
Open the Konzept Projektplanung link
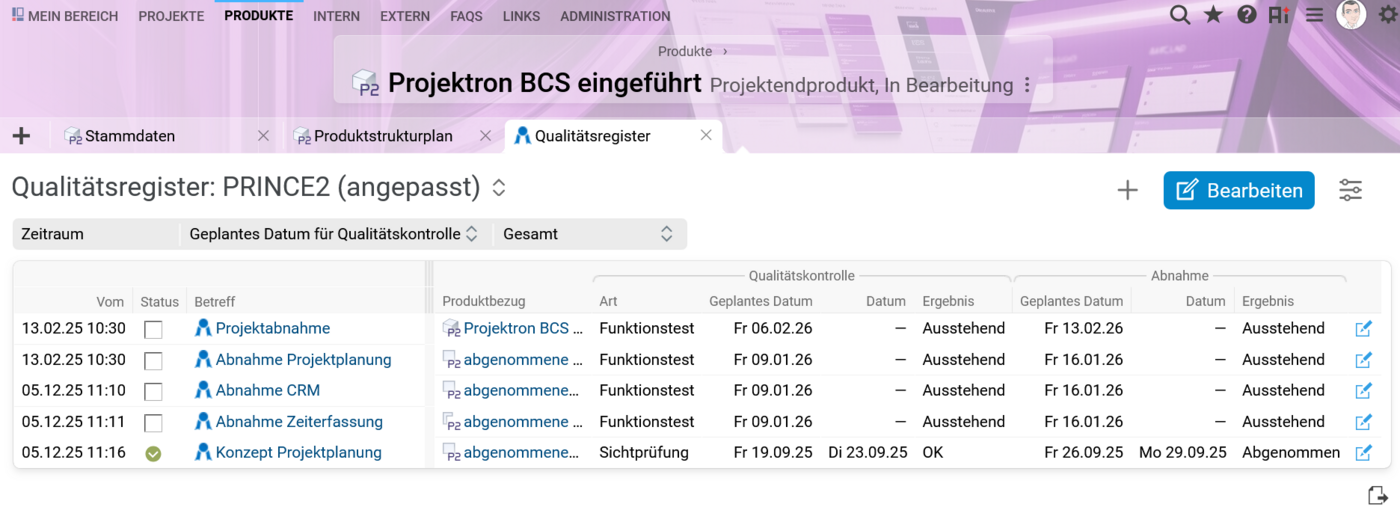299,453
